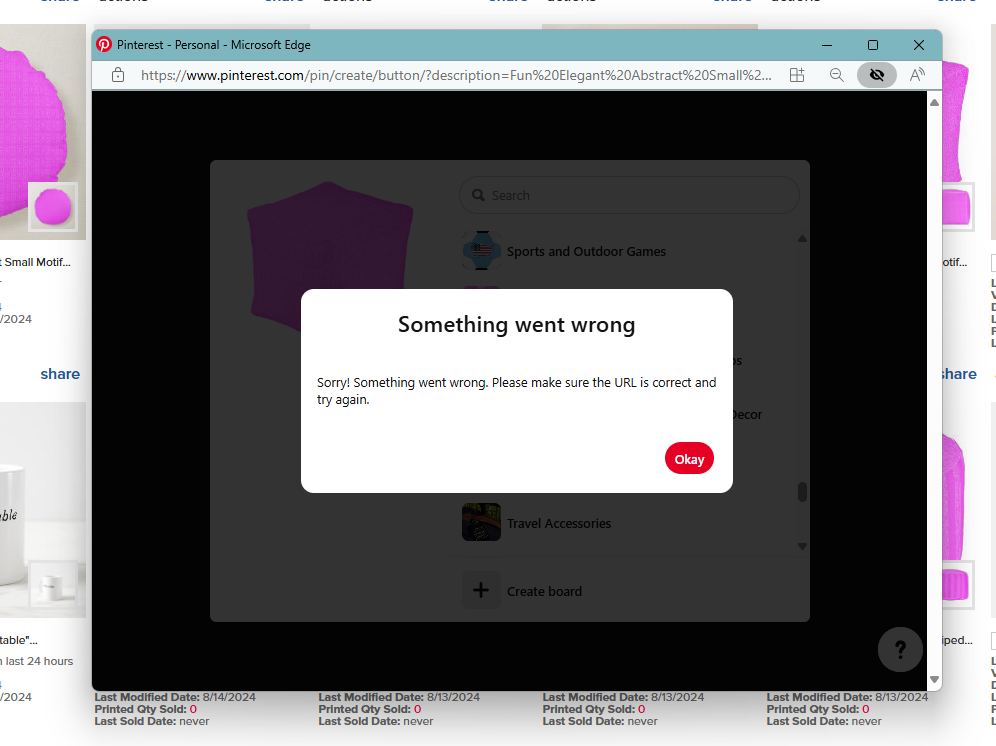Screen dimensions: 996x746
Task: Click the share link on left background page
Action: [x=60, y=374]
